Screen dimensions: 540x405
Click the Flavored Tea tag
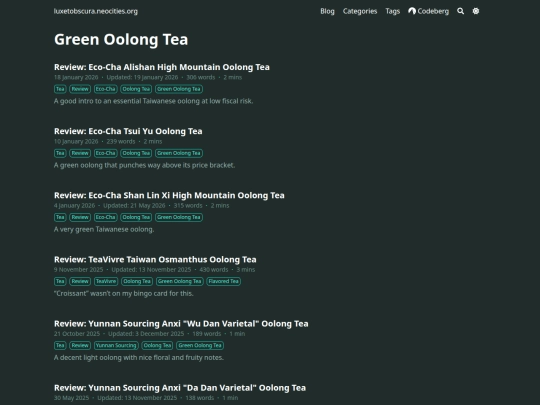pyautogui.click(x=224, y=281)
